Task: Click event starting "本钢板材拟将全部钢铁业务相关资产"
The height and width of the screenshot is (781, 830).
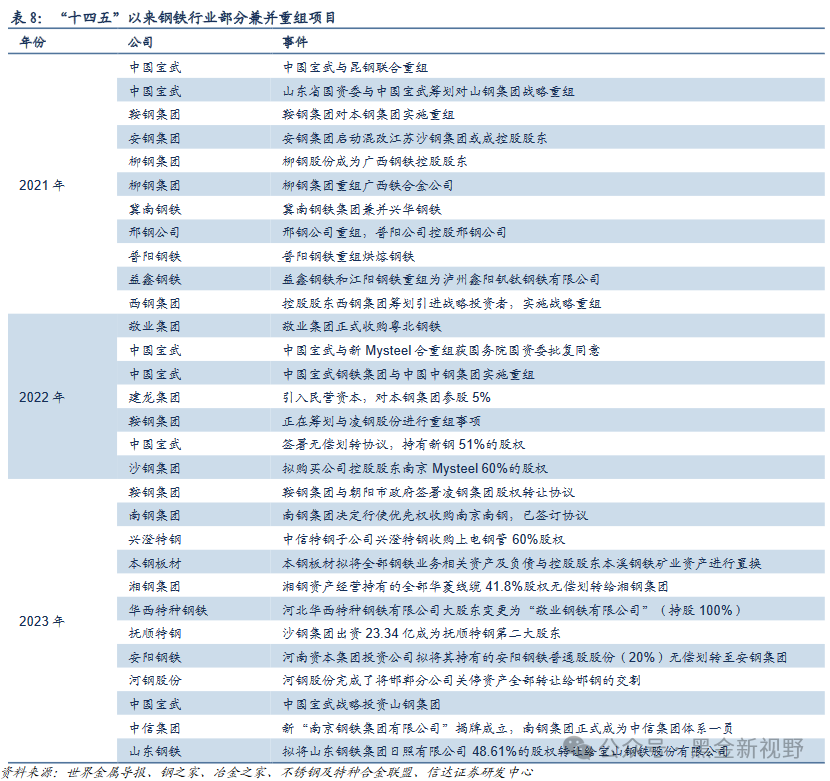Action: (521, 563)
